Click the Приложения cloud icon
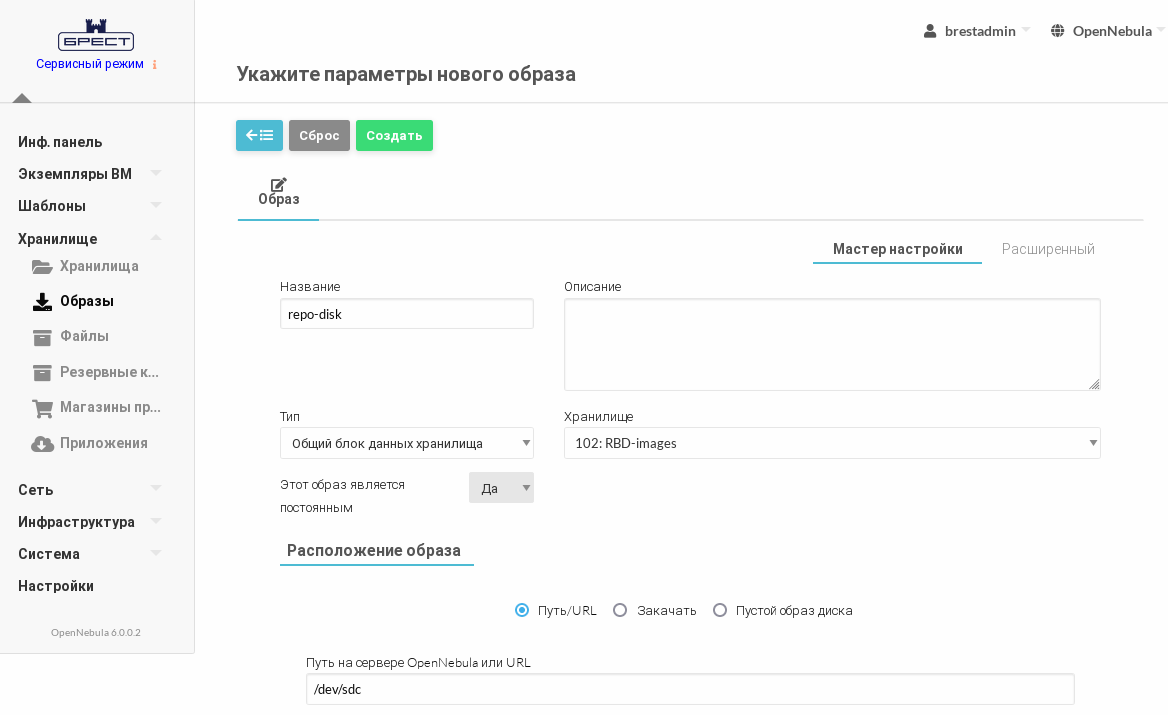Screen dimensions: 1168x715 [x=42, y=444]
